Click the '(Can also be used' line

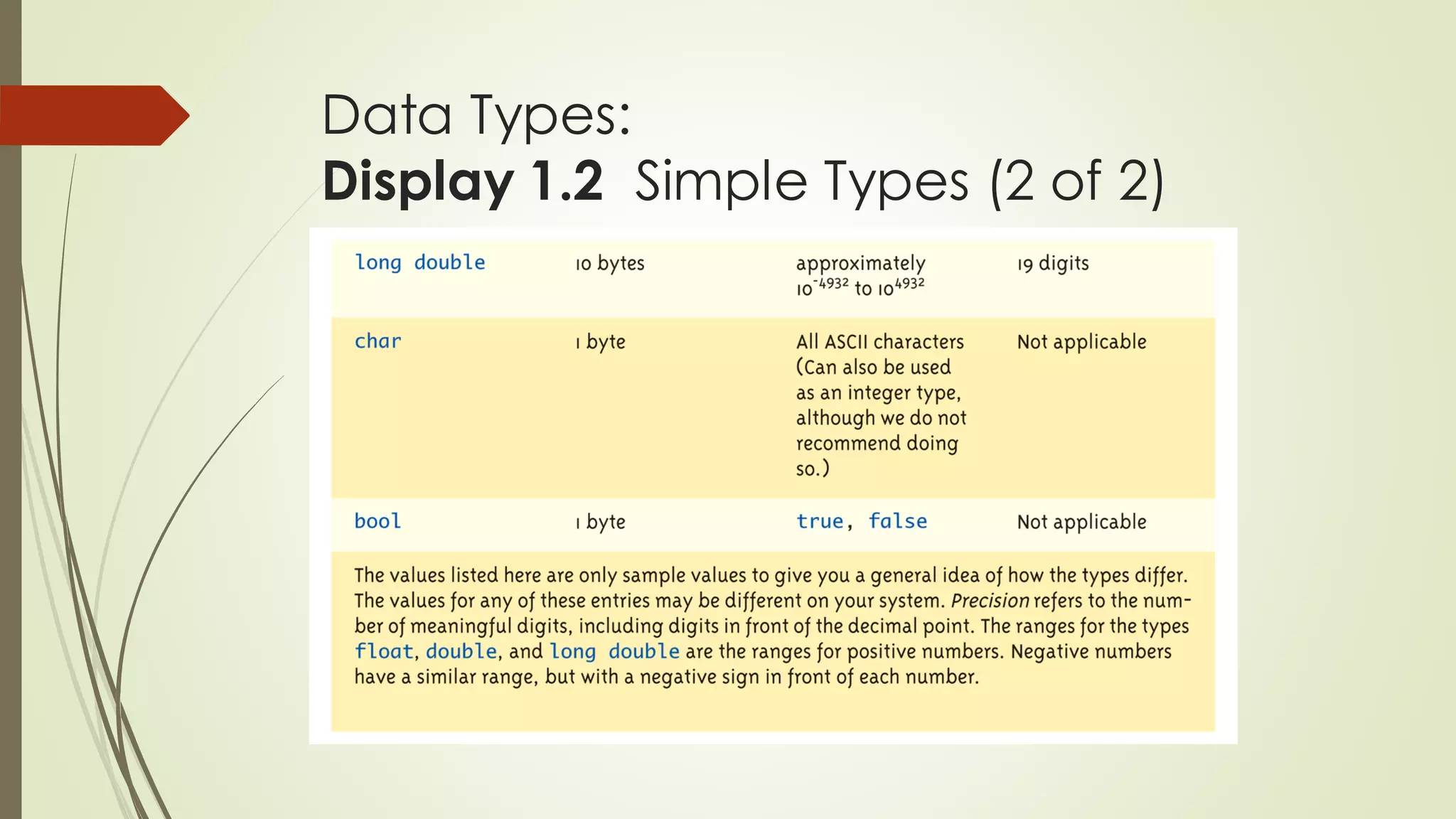[873, 368]
